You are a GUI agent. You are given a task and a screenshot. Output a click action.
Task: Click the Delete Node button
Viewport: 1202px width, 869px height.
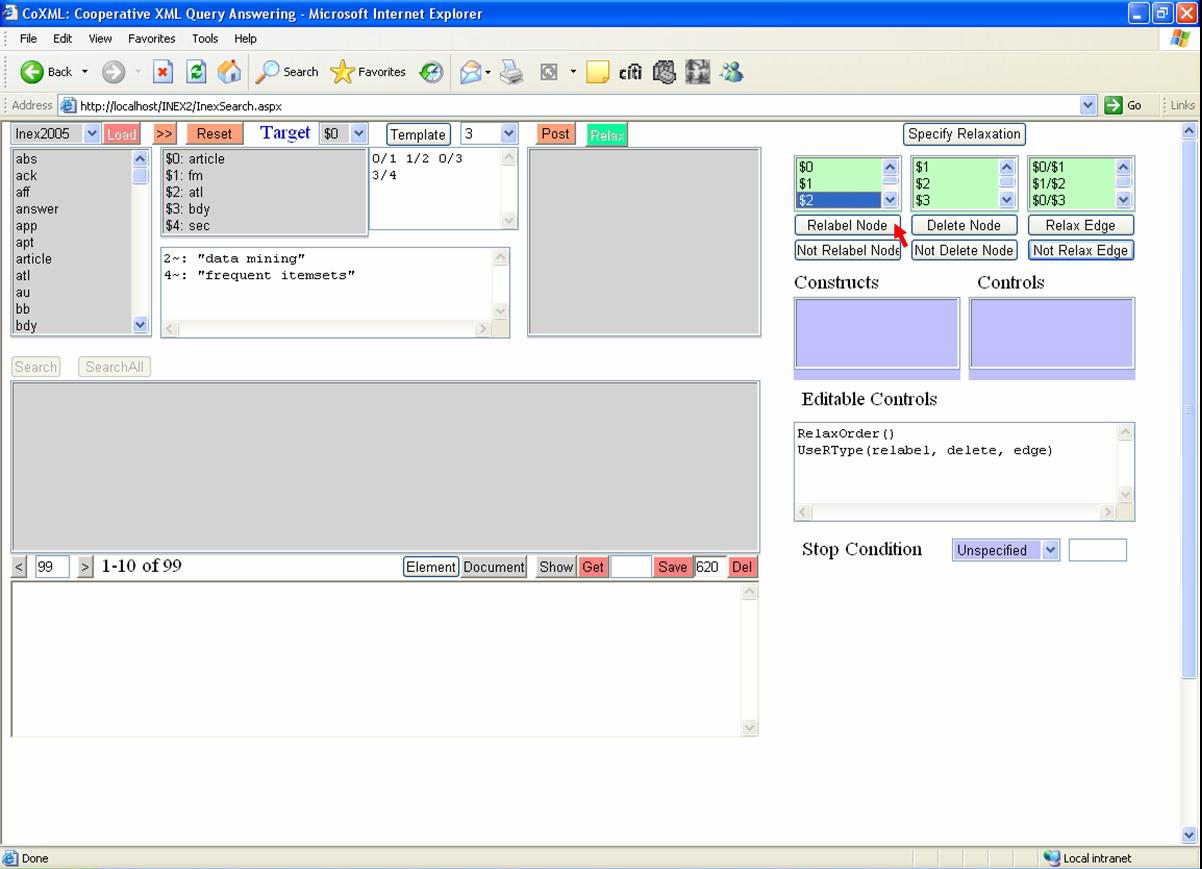click(964, 225)
